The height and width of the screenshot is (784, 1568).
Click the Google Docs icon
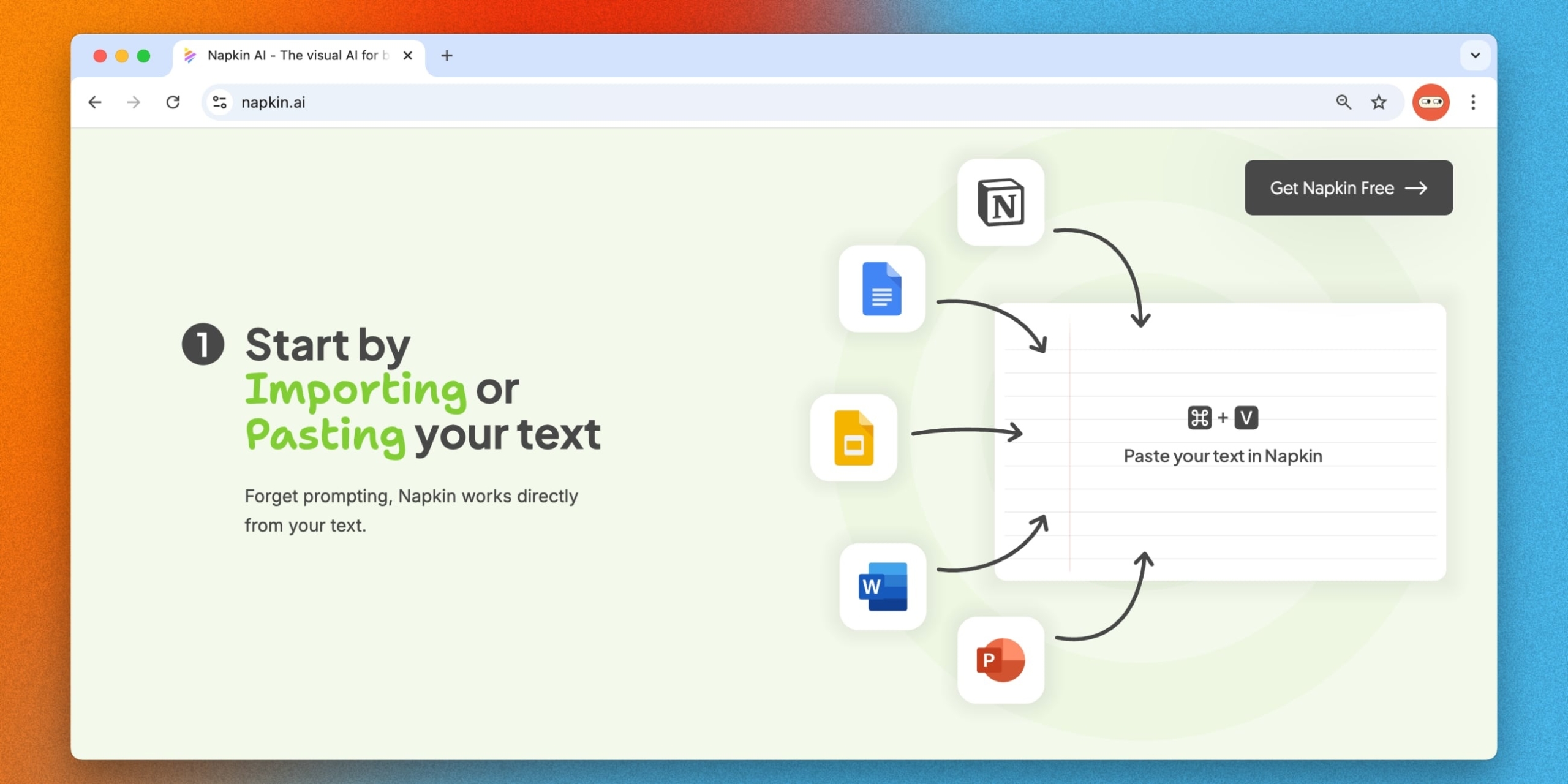881,289
